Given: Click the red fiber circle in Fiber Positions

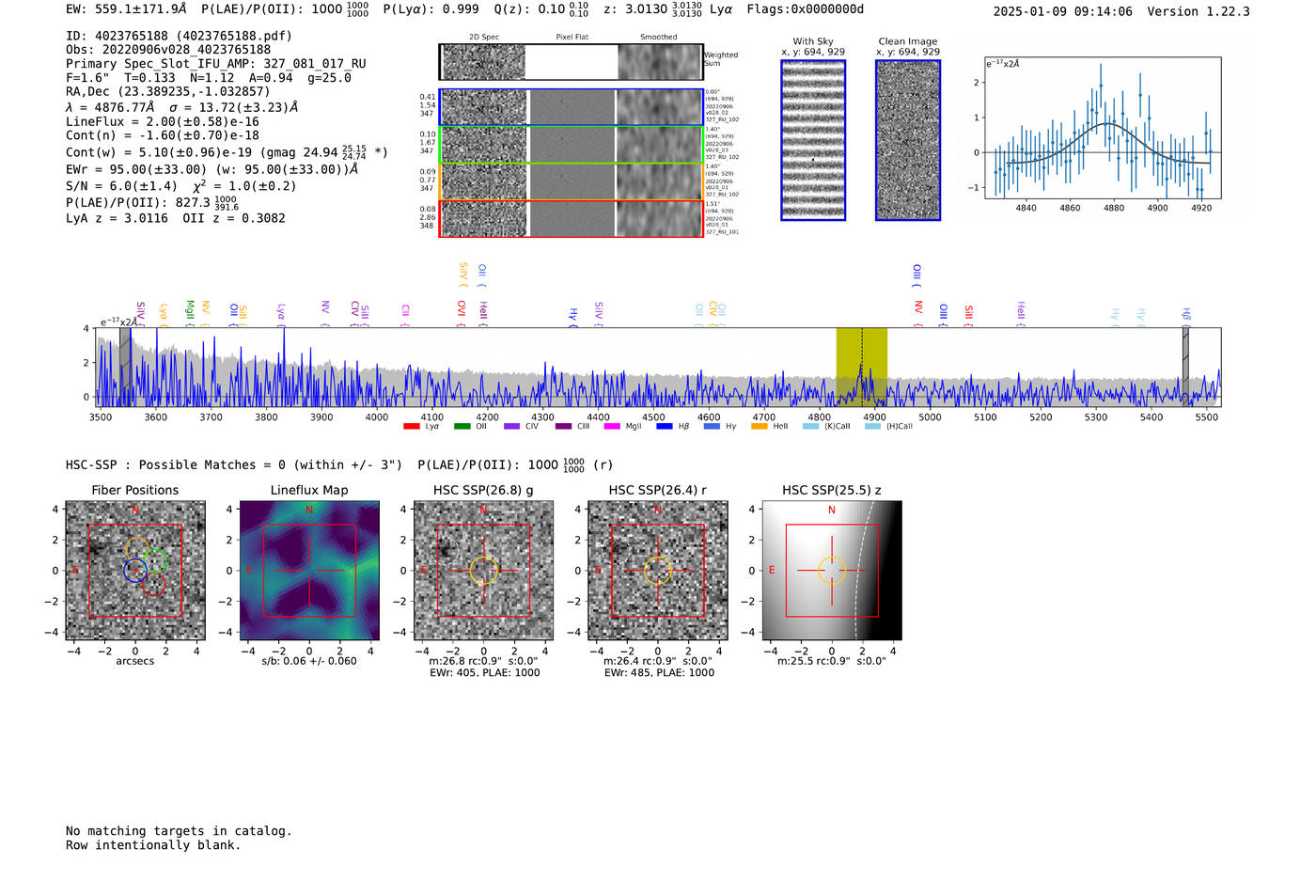Looking at the screenshot, I should [x=154, y=585].
